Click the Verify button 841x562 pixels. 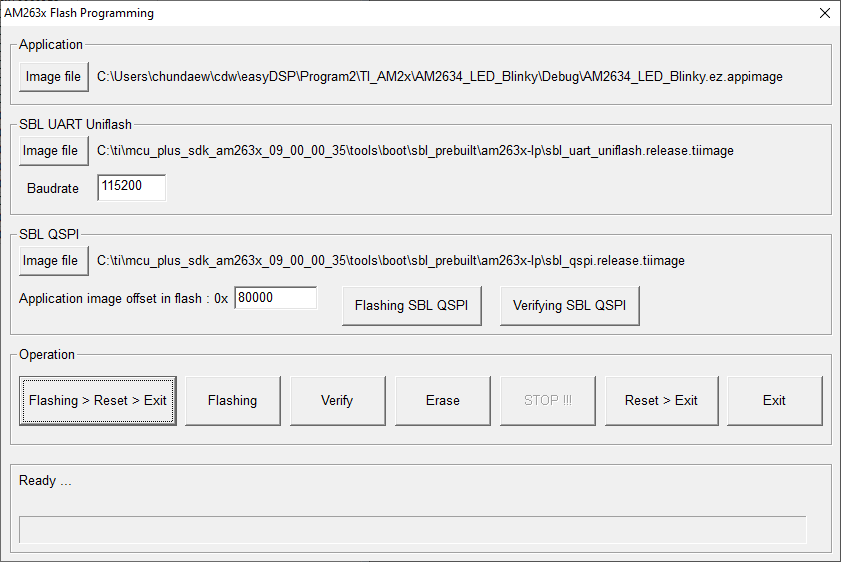point(337,401)
